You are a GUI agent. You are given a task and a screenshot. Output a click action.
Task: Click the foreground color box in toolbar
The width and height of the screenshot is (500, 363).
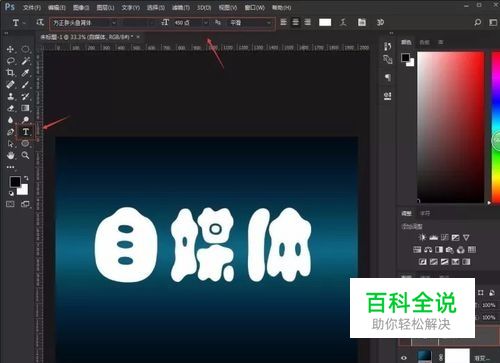15,182
